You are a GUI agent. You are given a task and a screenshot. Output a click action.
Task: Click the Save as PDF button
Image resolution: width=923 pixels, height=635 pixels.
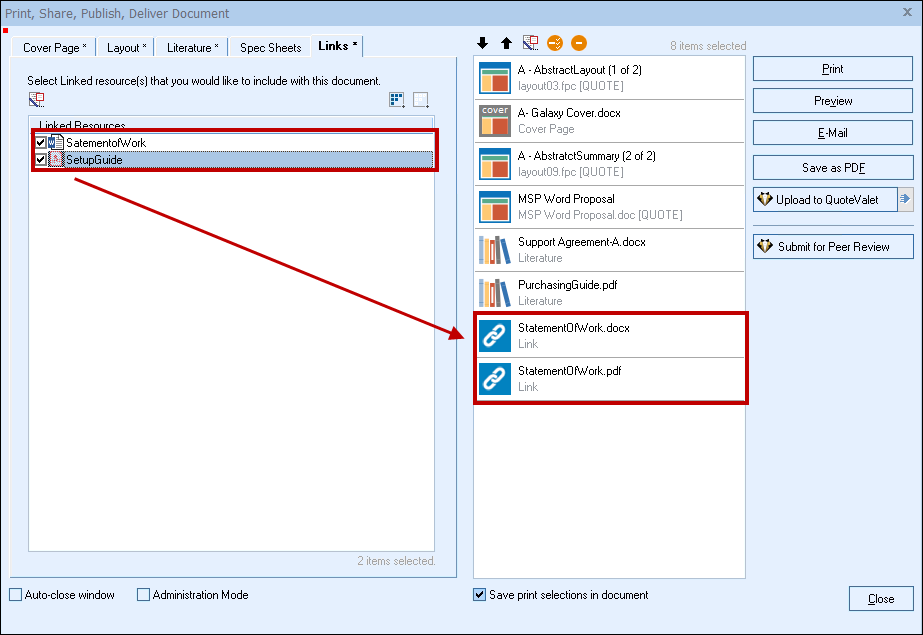[833, 168]
